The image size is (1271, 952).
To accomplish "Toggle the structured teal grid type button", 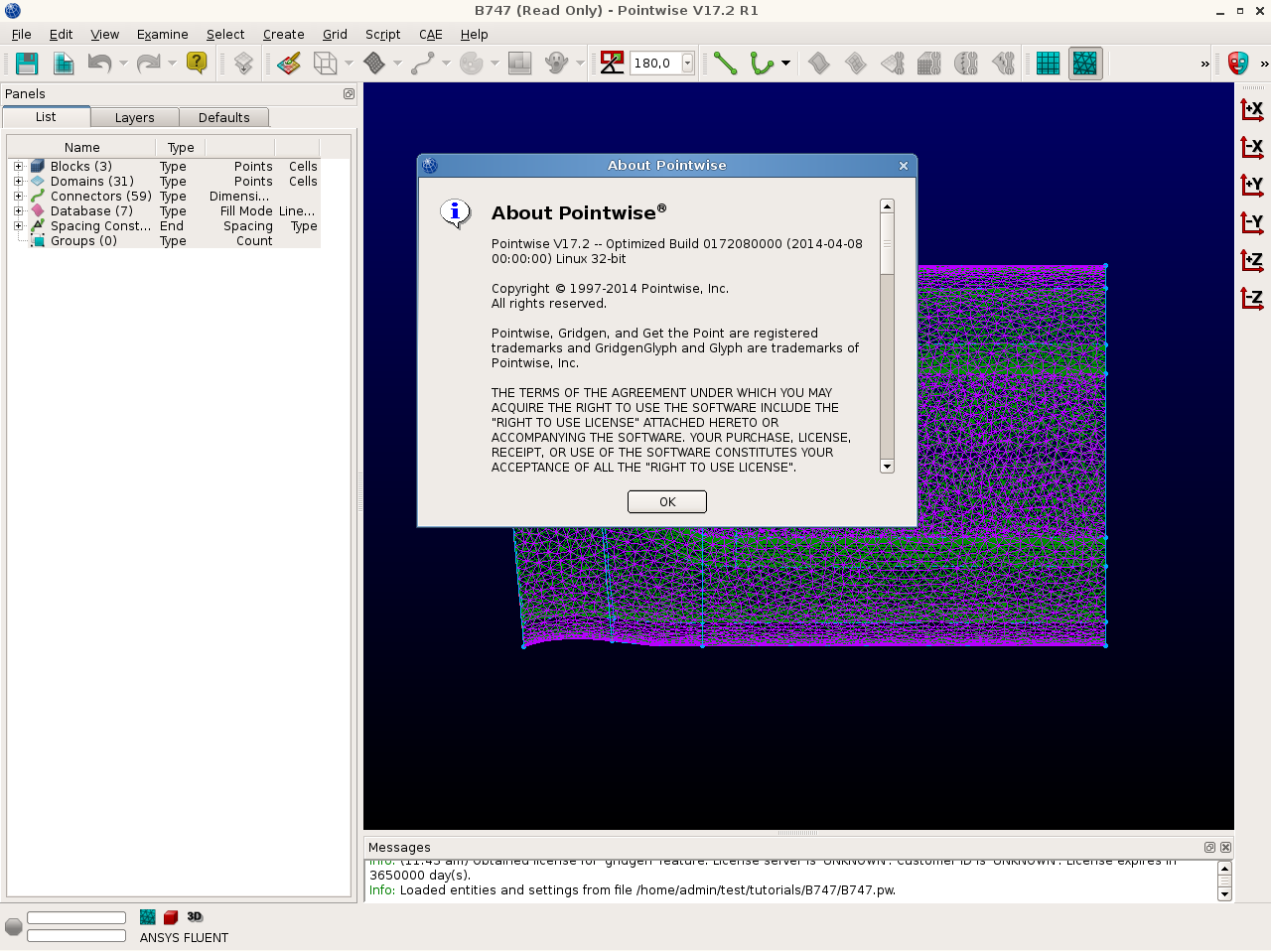I will point(1048,64).
